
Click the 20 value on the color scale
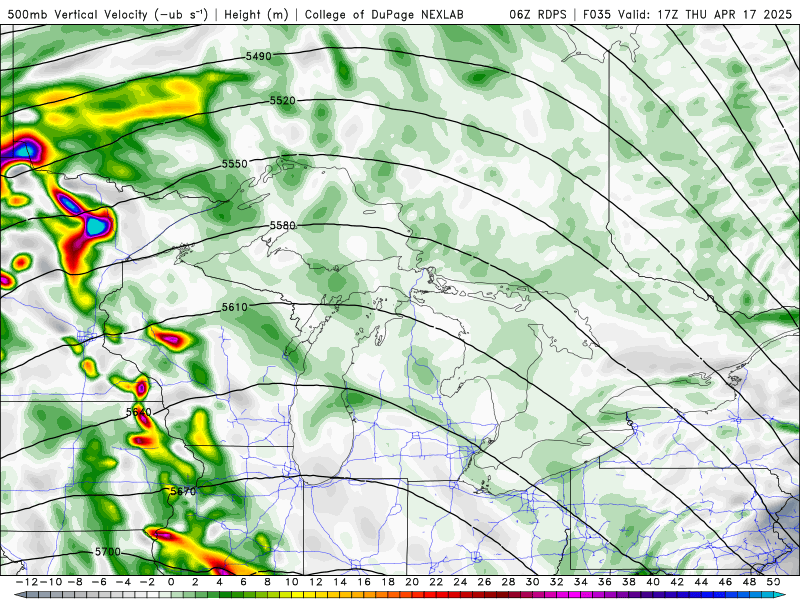coord(412,582)
